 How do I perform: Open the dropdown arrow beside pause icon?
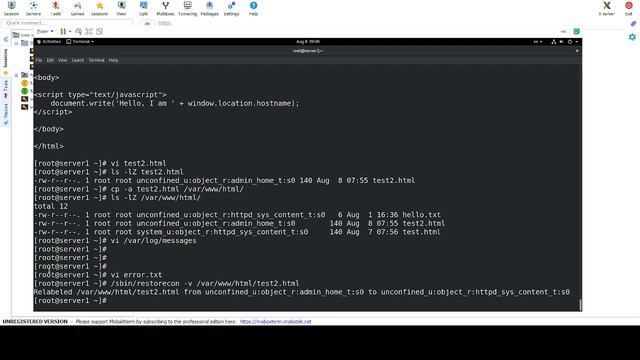pyautogui.click(x=70, y=31)
